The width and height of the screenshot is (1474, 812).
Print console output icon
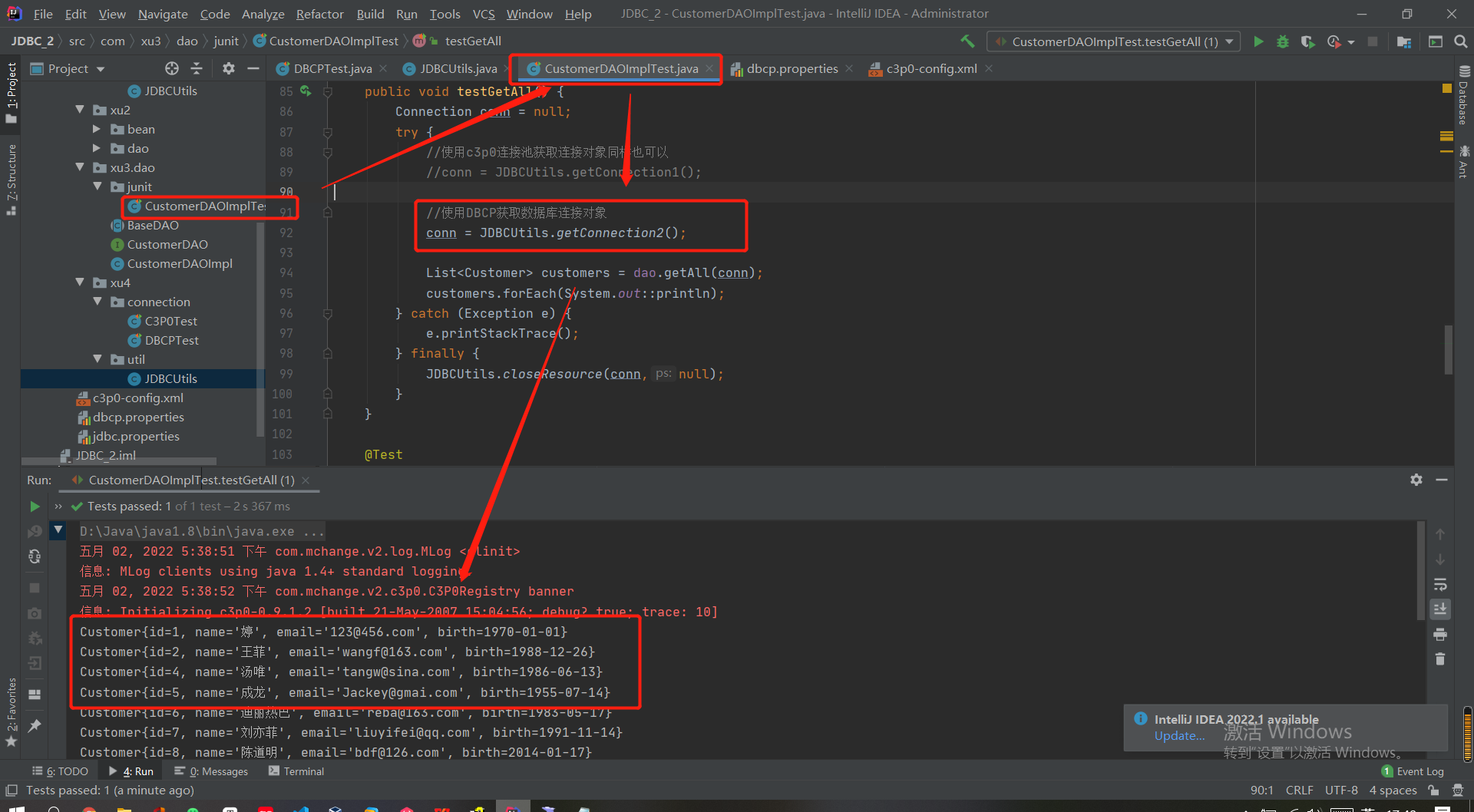pos(1440,635)
